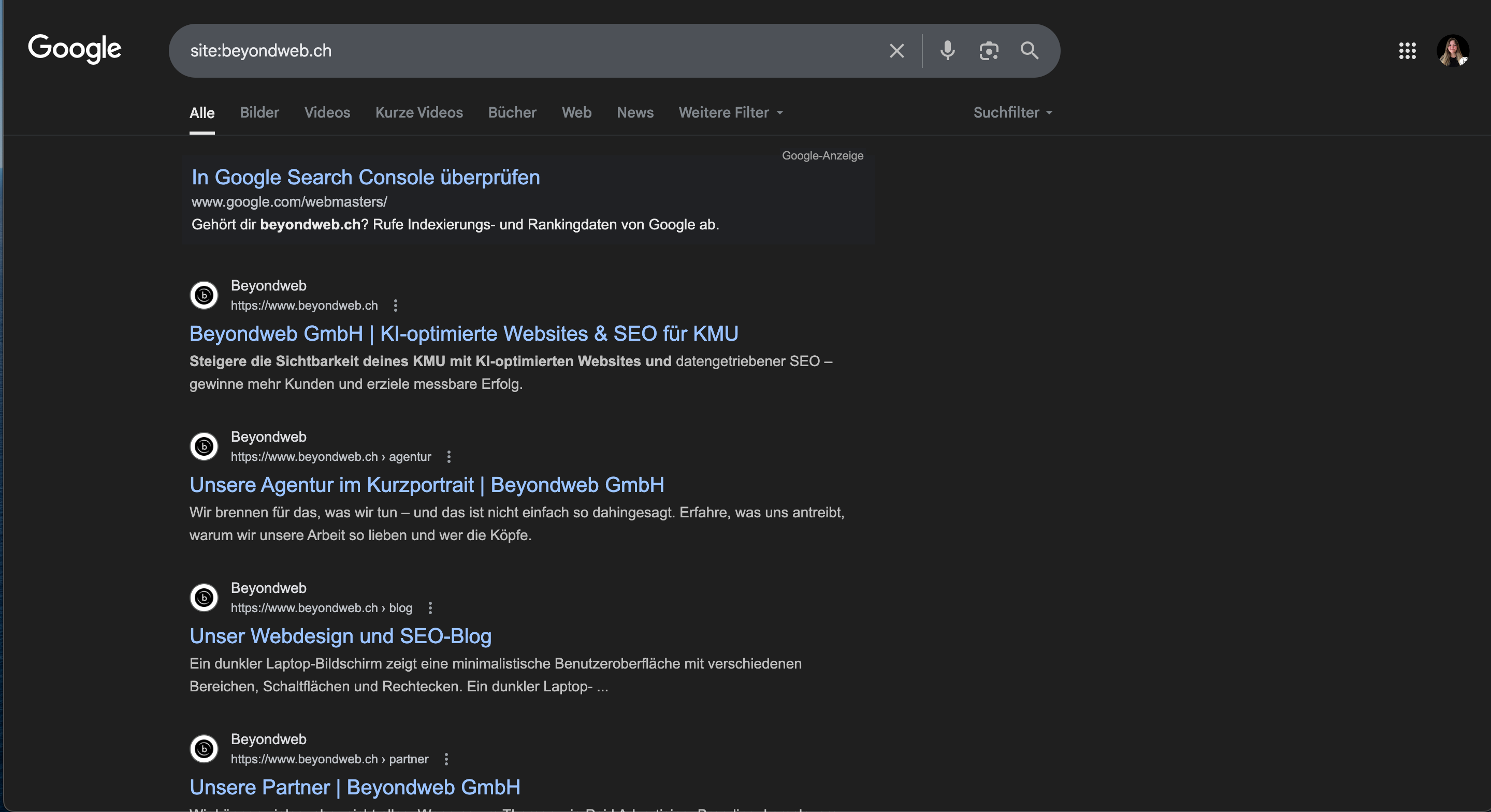
Task: Click the Beyondweb favicon of the homepage result
Action: 204,295
